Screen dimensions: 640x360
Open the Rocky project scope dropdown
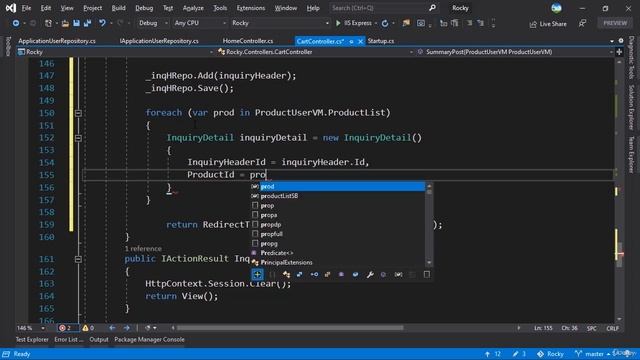(x=116, y=52)
